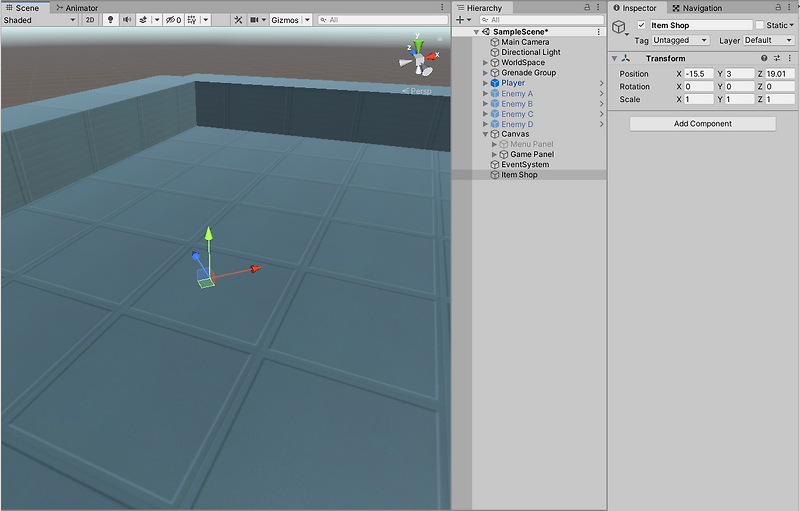This screenshot has width=800, height=511.
Task: Click Hierarchy search field
Action: coord(541,20)
